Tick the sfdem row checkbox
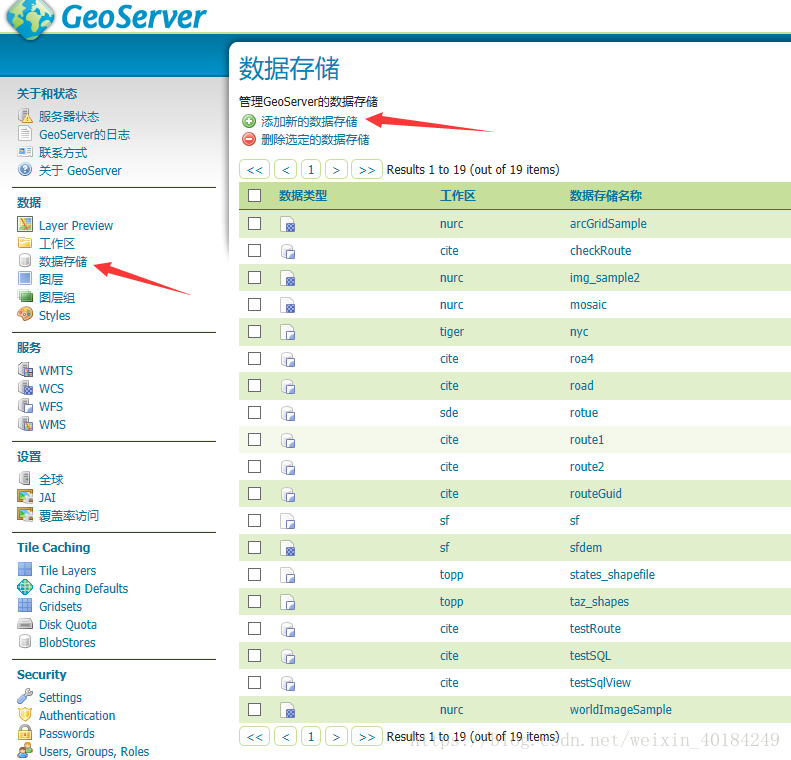Screen dimensions: 791x760 pyautogui.click(x=255, y=547)
